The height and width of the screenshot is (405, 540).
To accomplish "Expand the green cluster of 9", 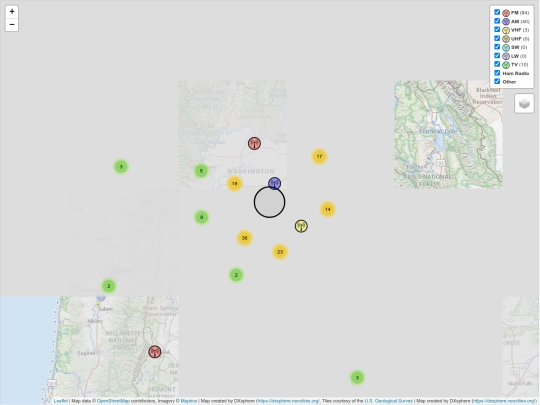I will pos(201,217).
